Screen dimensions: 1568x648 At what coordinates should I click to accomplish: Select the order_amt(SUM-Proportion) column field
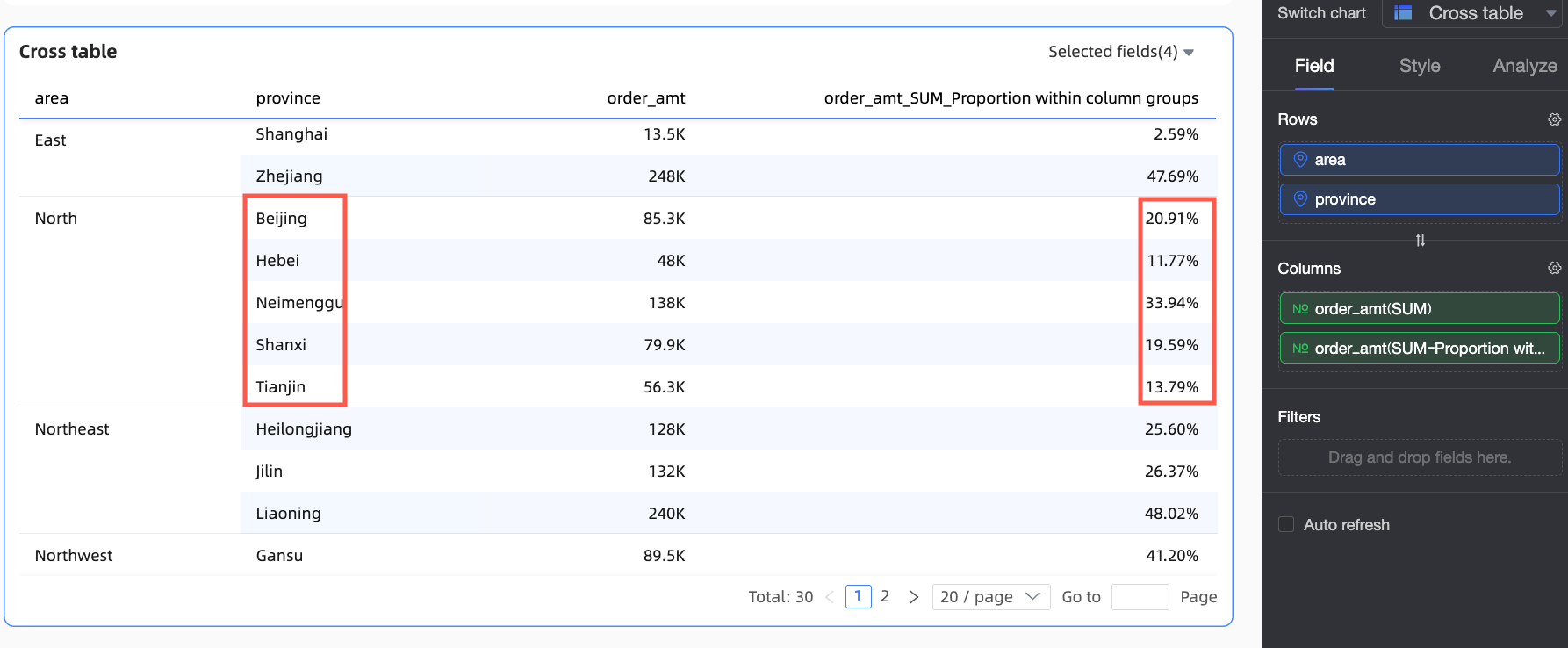[x=1419, y=349]
